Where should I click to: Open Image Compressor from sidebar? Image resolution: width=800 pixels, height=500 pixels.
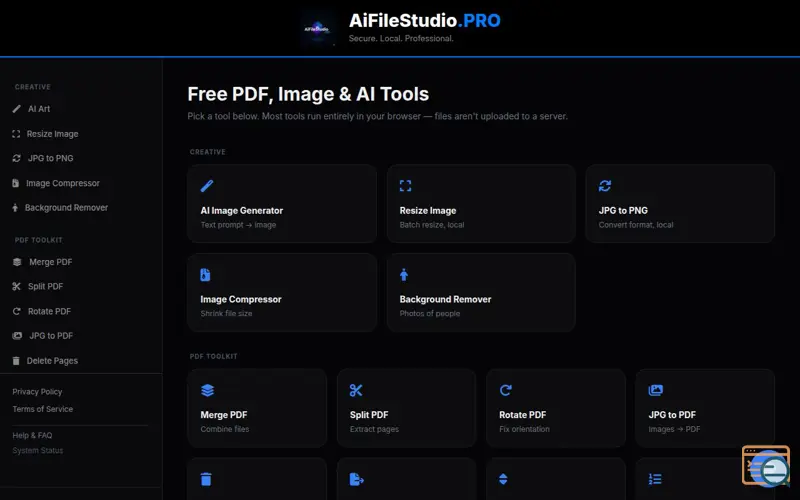click(63, 183)
